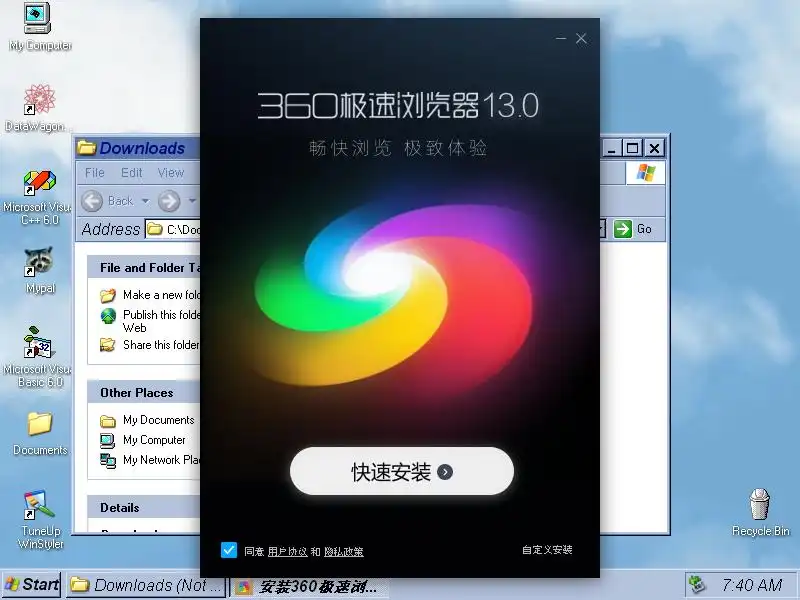Switch to Downloads taskbar button
The width and height of the screenshot is (800, 600).
[x=146, y=585]
